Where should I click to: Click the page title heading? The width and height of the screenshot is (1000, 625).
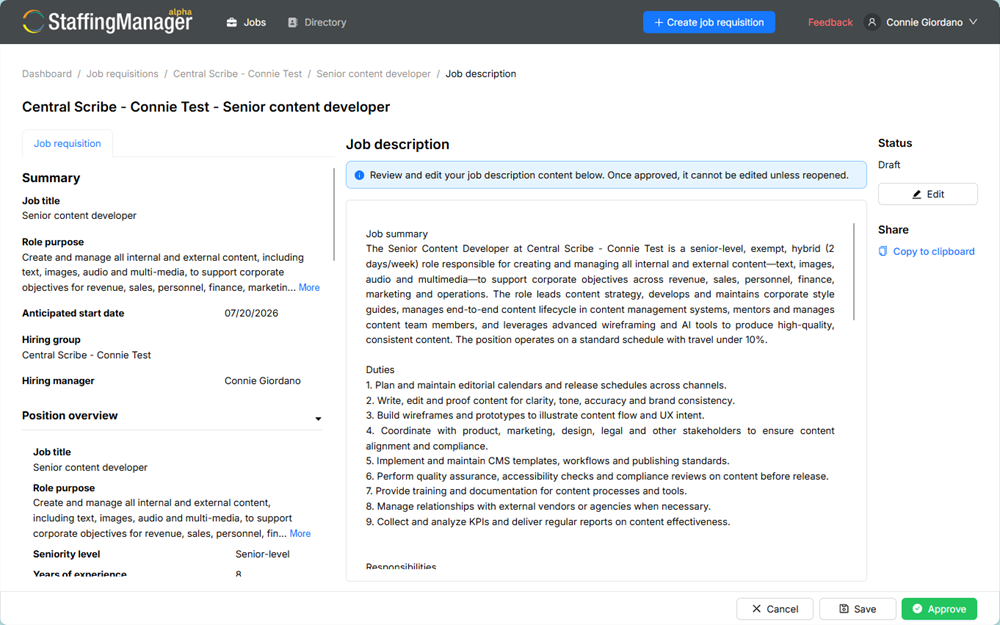[x=206, y=107]
